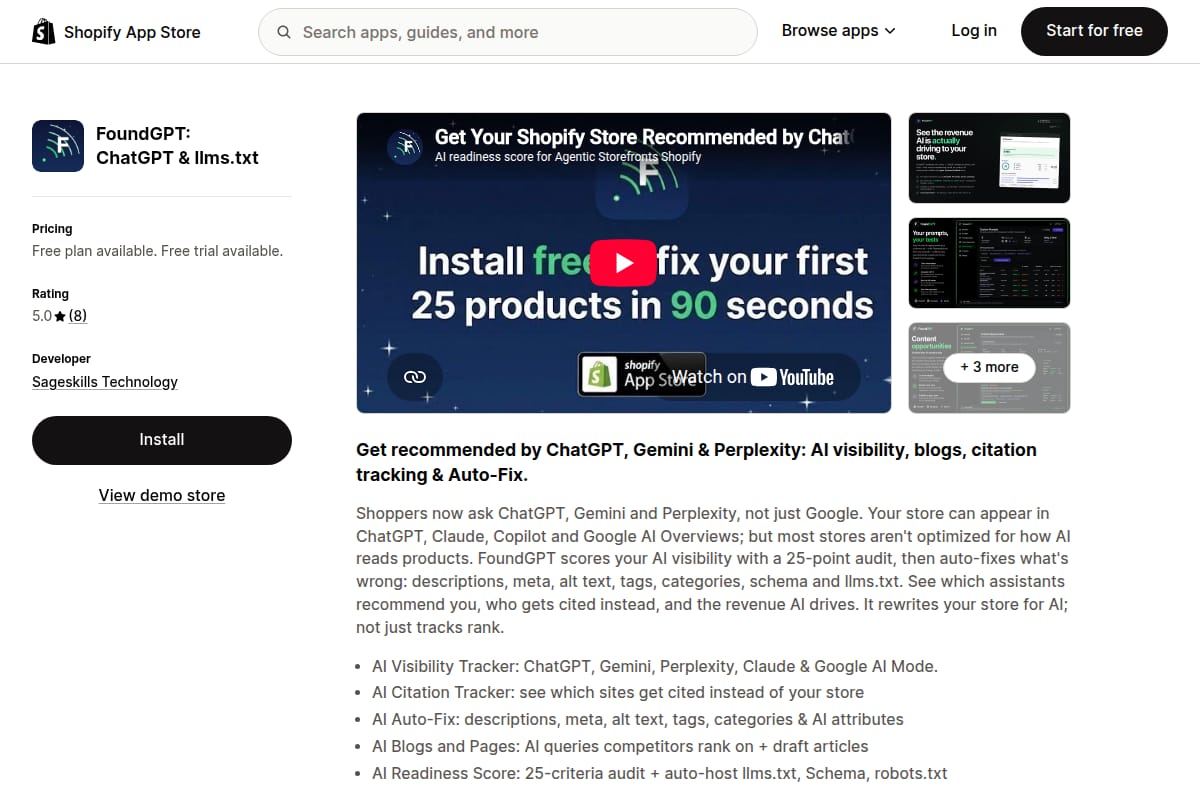Install the FoundGPT app
Viewport: 1200px width, 800px height.
[162, 440]
